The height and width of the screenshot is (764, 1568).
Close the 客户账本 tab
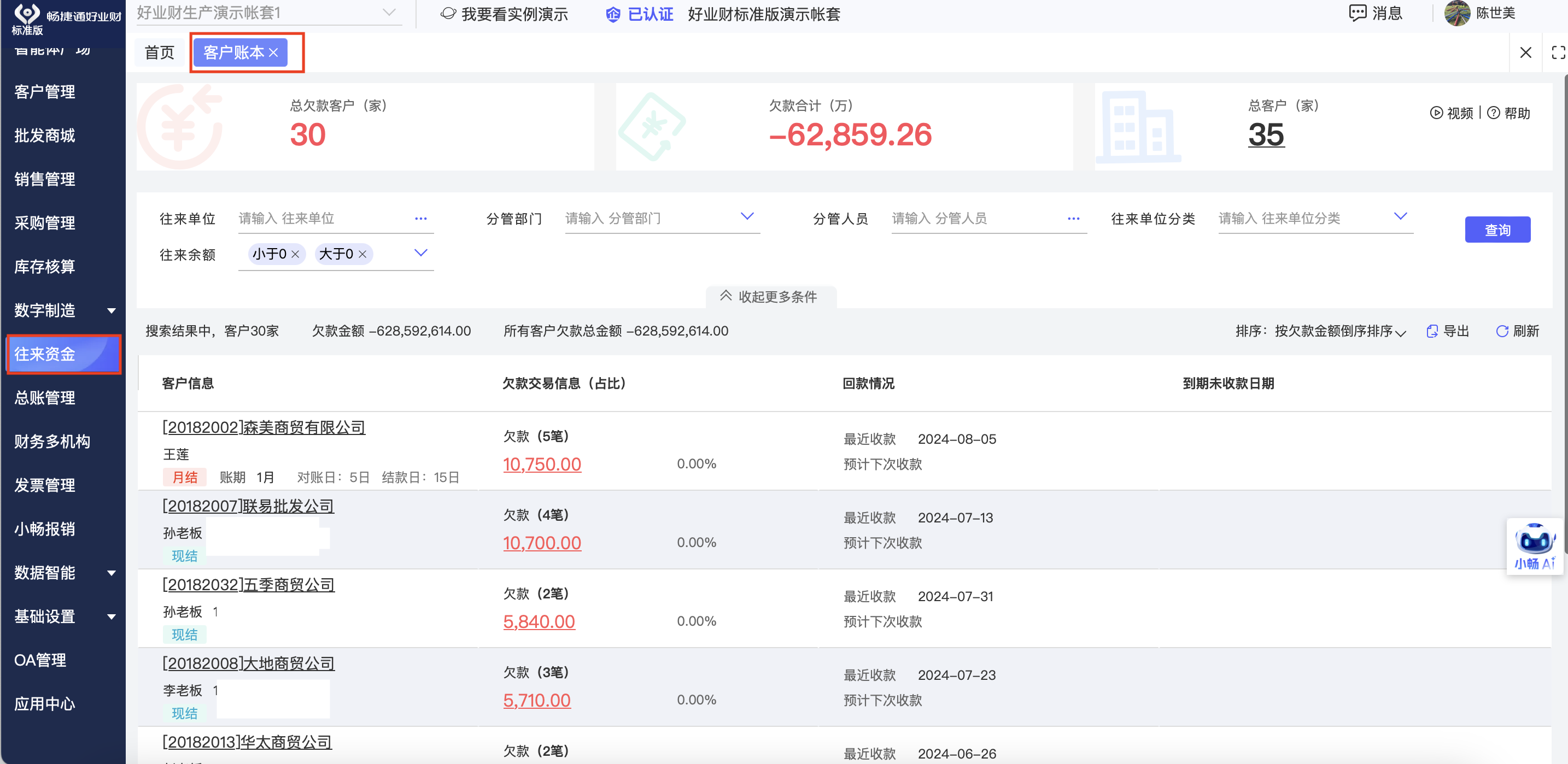click(x=274, y=53)
